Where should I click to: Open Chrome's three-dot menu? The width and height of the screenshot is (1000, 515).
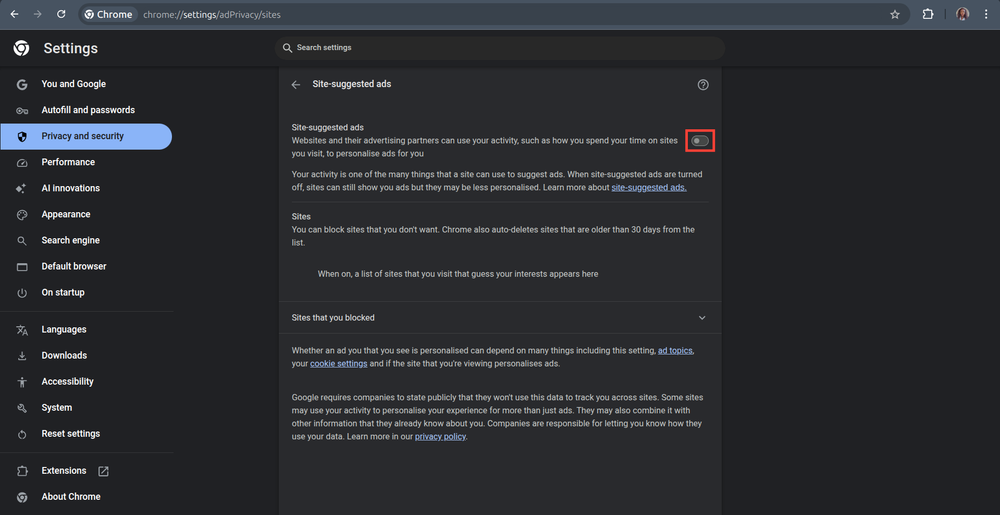[986, 15]
